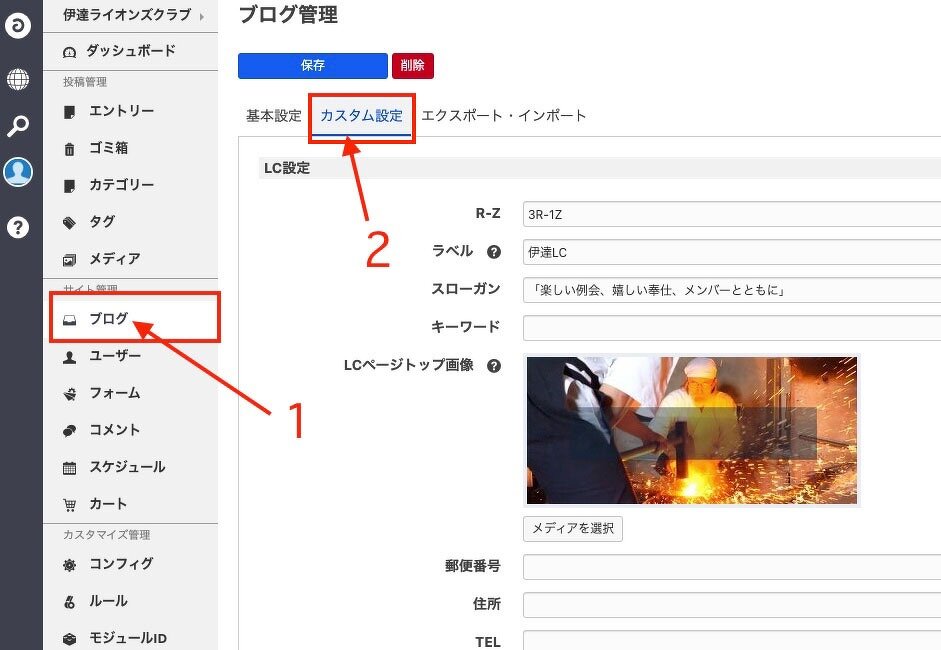
Task: Open the user profile avatar icon
Action: [x=18, y=172]
